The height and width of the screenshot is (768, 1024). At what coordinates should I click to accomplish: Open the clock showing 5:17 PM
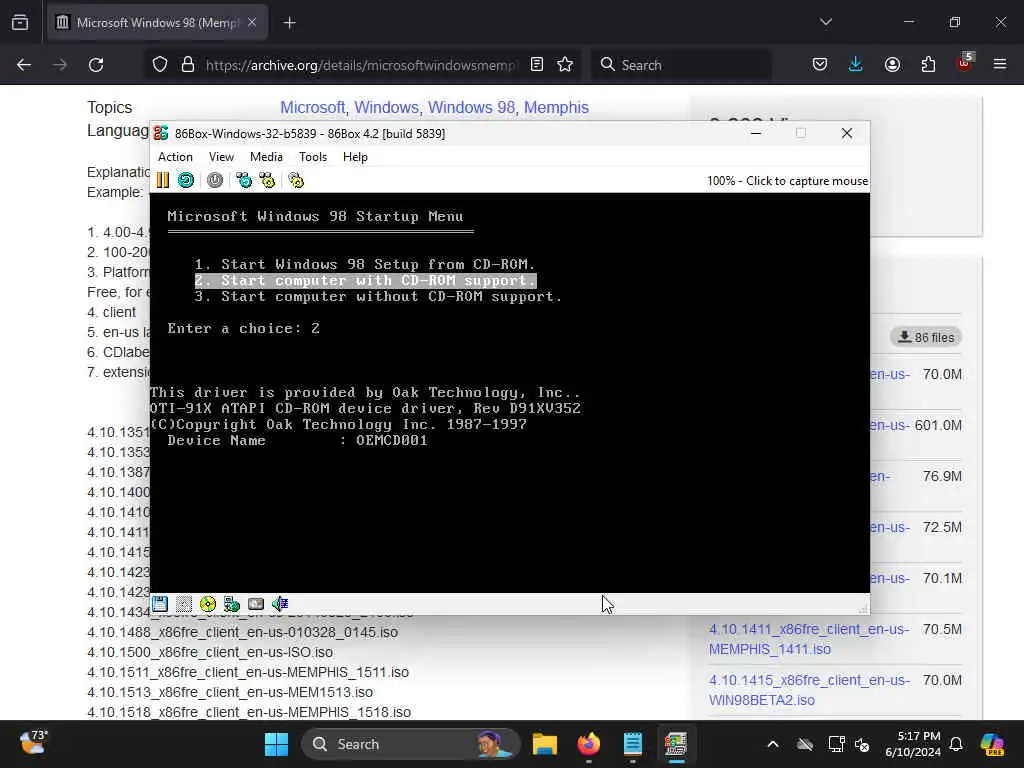(913, 744)
